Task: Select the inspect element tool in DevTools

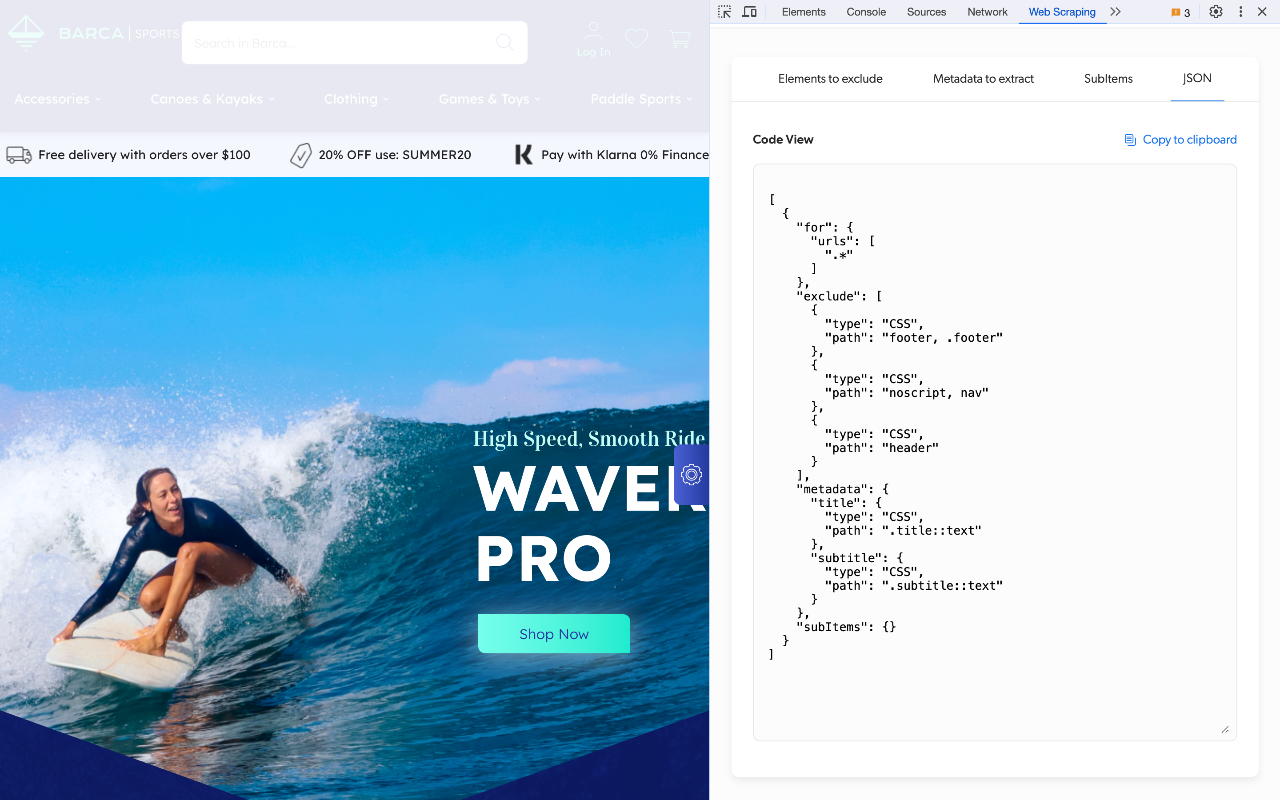Action: point(723,11)
